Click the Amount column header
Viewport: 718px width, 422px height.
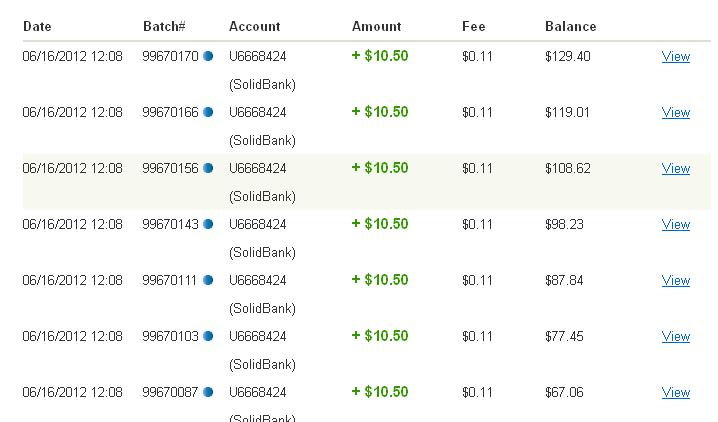(x=376, y=26)
